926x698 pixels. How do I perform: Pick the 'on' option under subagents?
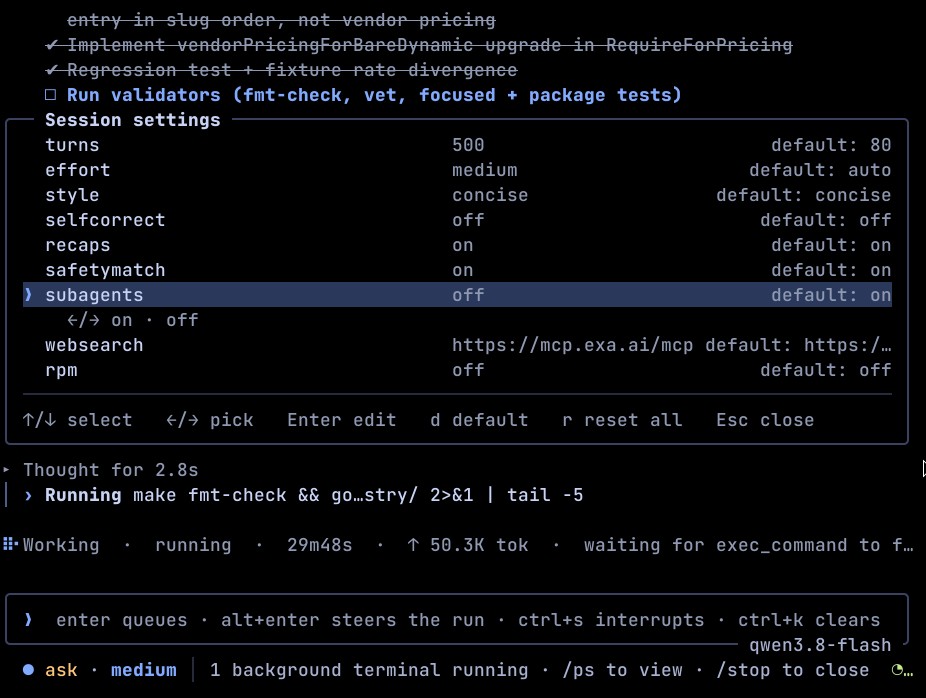(x=122, y=320)
